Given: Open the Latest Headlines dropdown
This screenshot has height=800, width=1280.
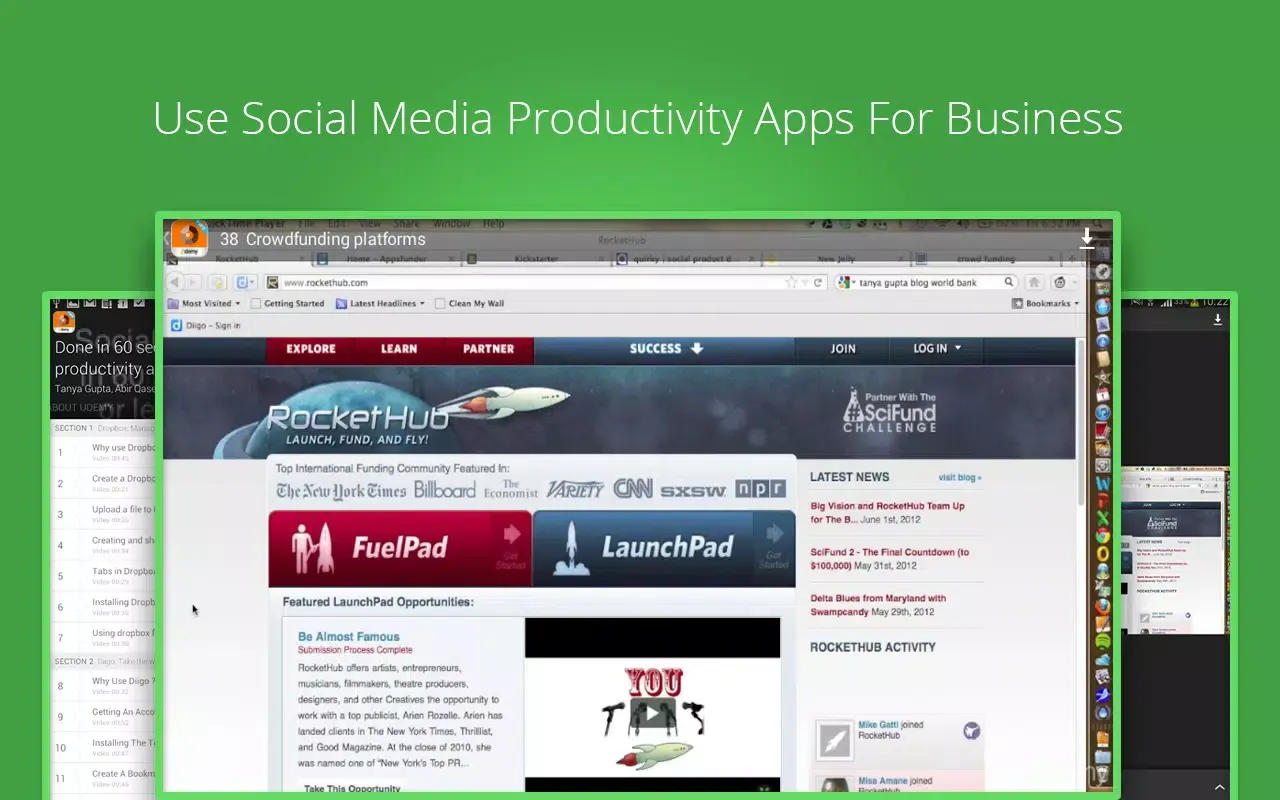Looking at the screenshot, I should tap(380, 303).
